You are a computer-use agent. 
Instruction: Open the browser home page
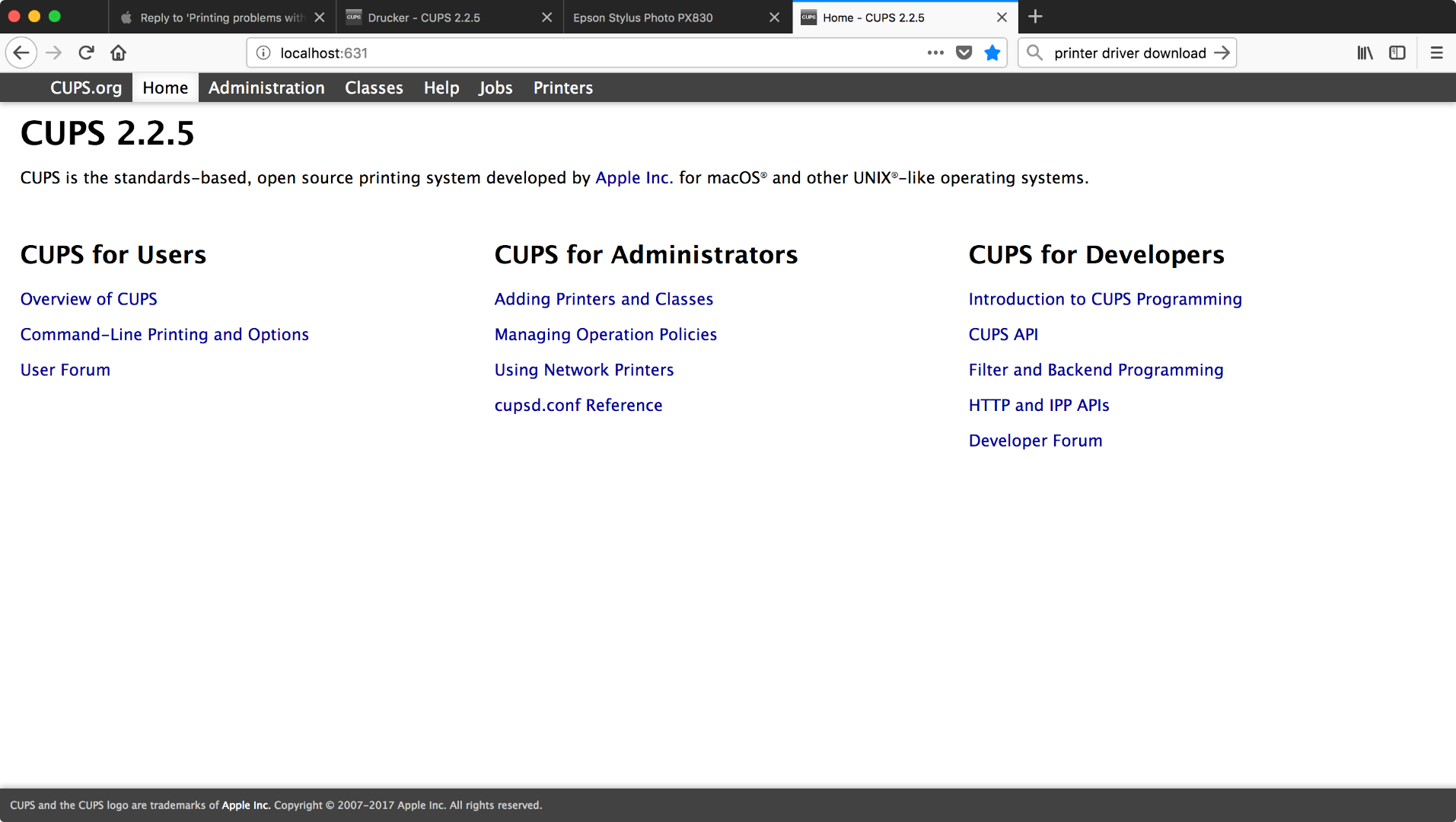(x=118, y=53)
